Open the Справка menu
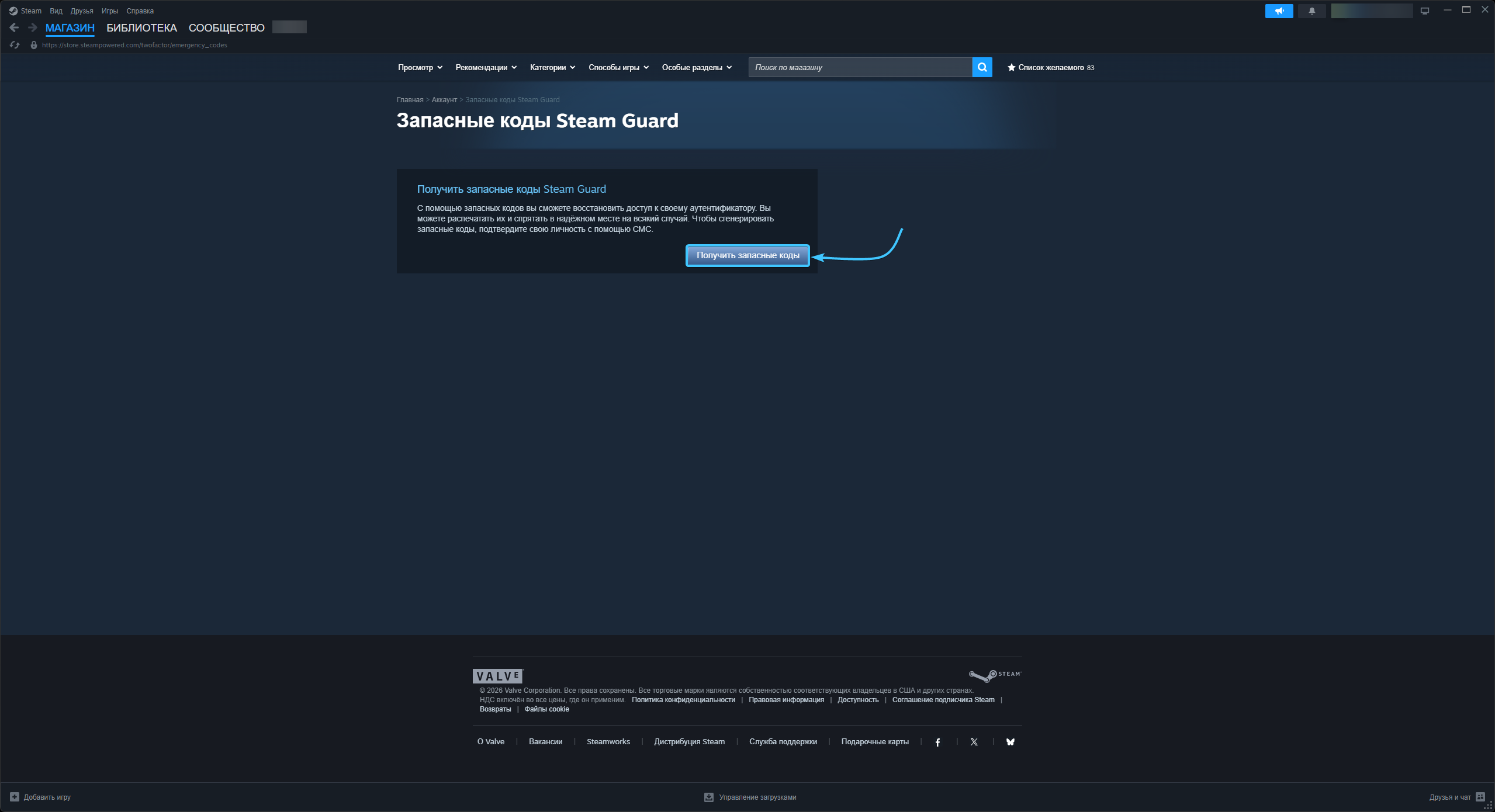The height and width of the screenshot is (812, 1495). point(140,11)
